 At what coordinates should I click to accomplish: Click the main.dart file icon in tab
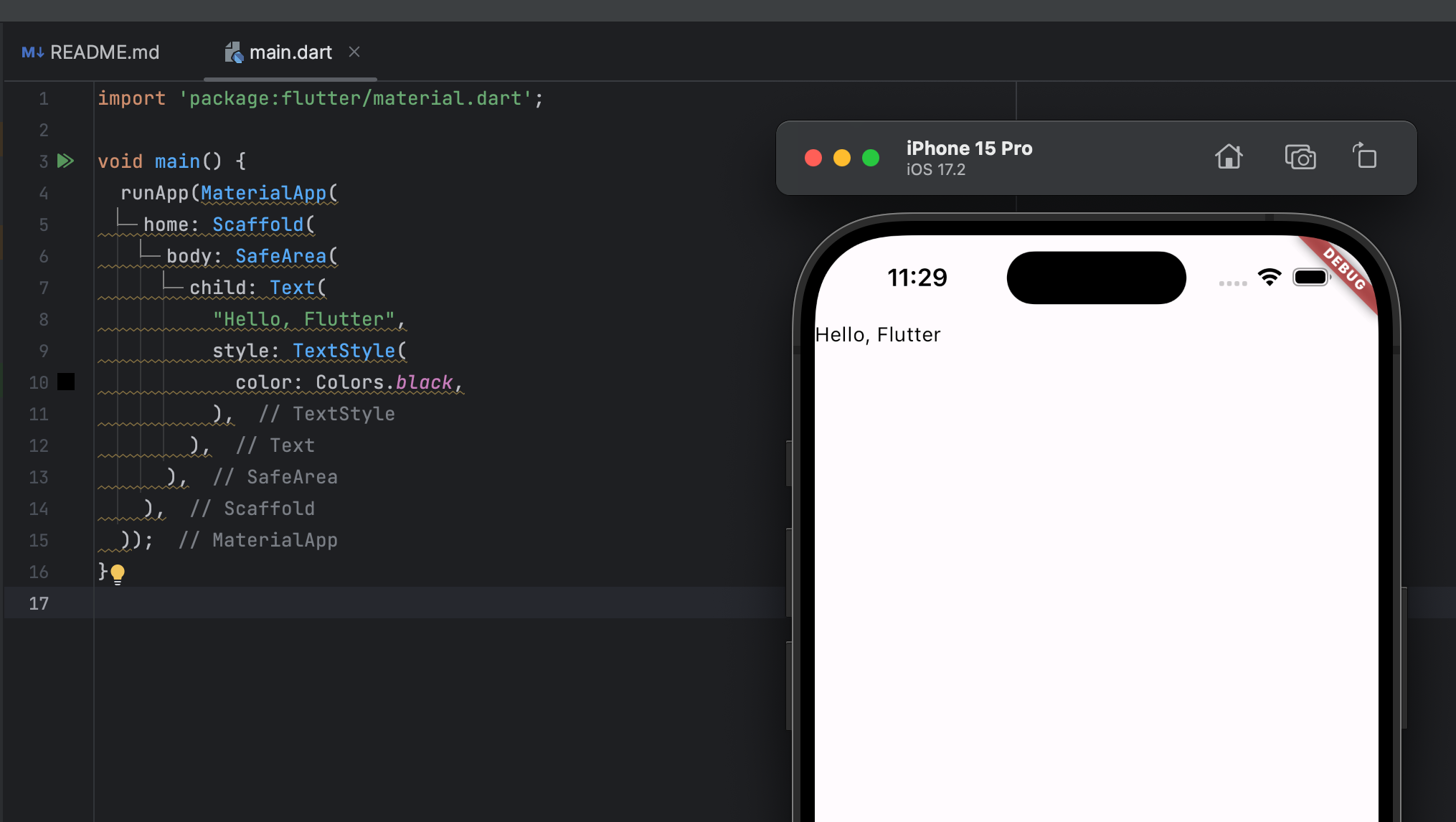pos(233,52)
